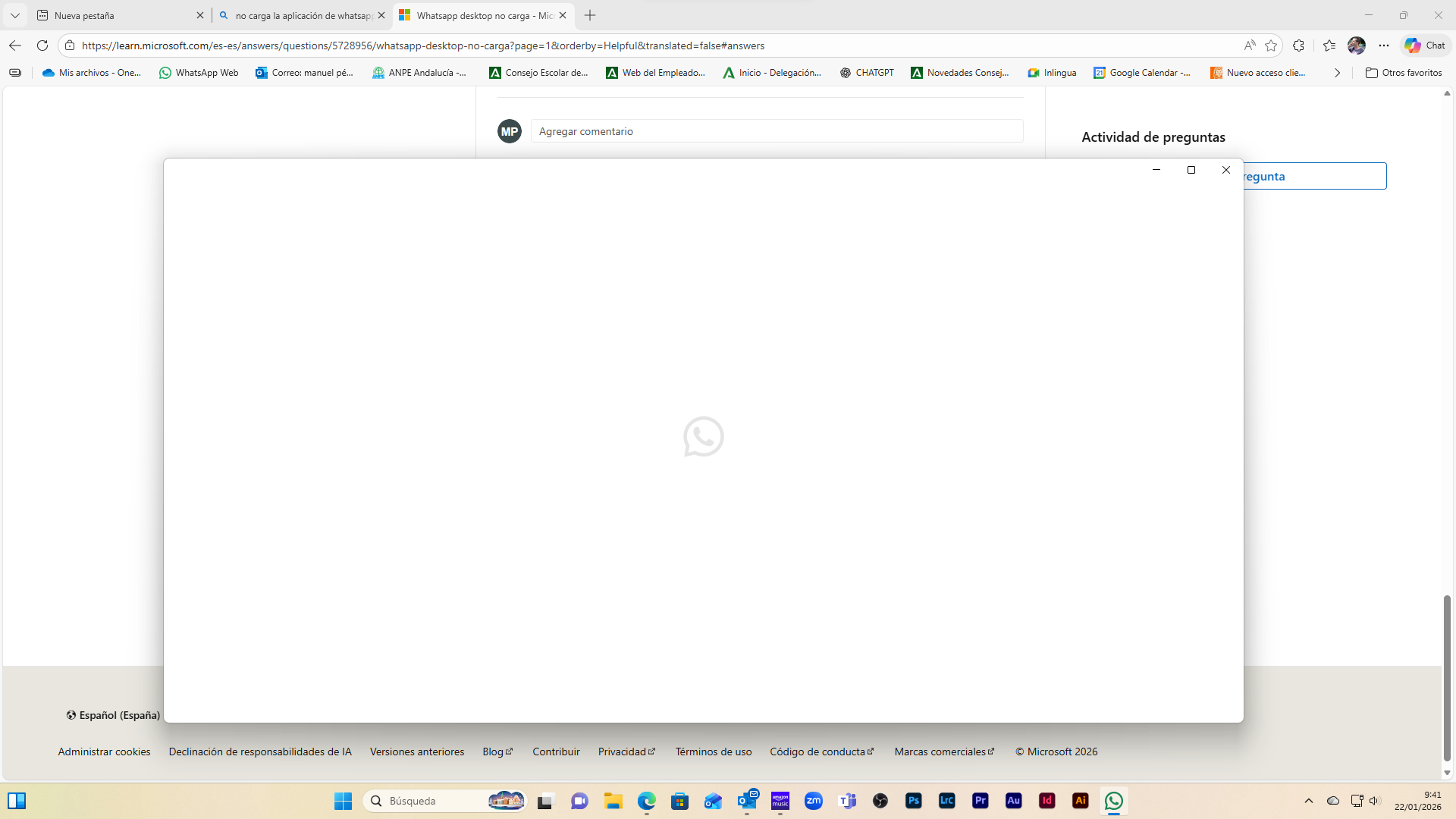Open the CHATGPT bookmark

click(x=867, y=73)
